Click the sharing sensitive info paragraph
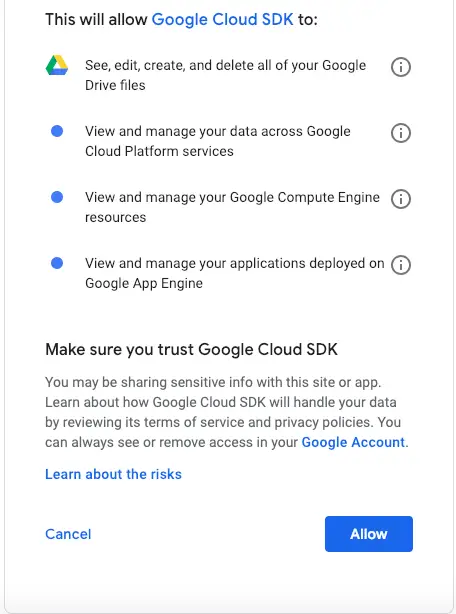456x614 pixels. 227,412
